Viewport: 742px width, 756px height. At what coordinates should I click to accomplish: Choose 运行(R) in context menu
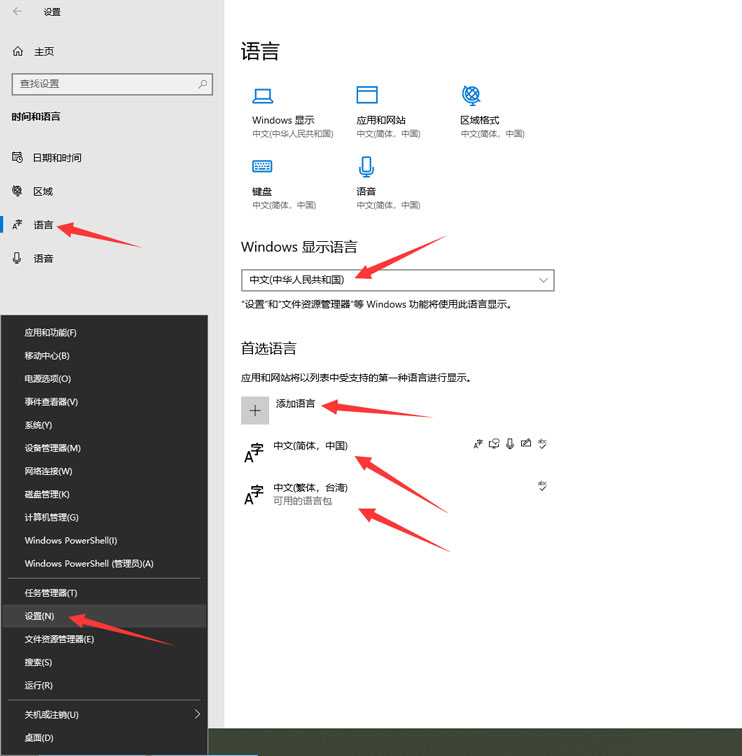click(39, 686)
